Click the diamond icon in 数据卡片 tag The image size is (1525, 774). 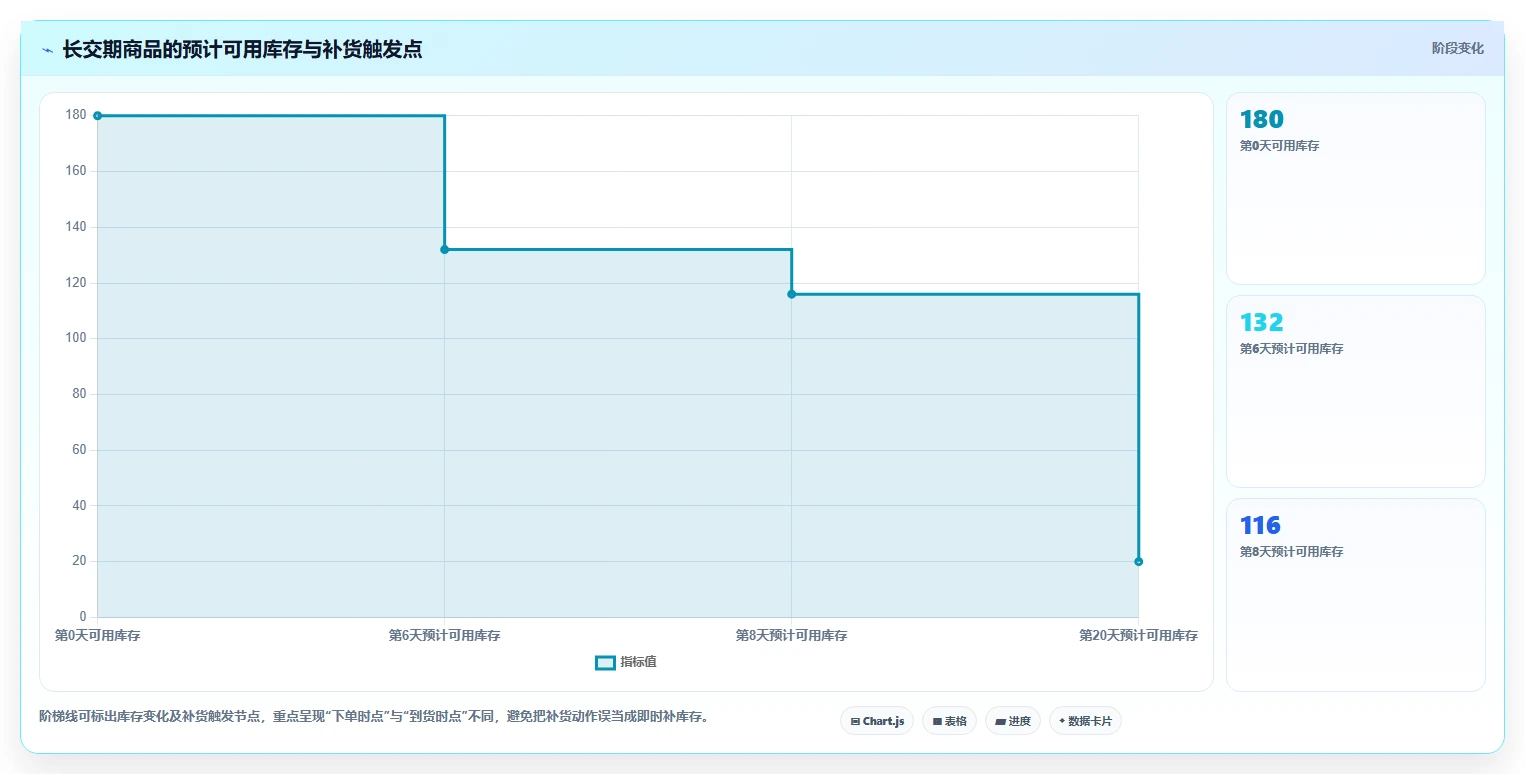1062,721
